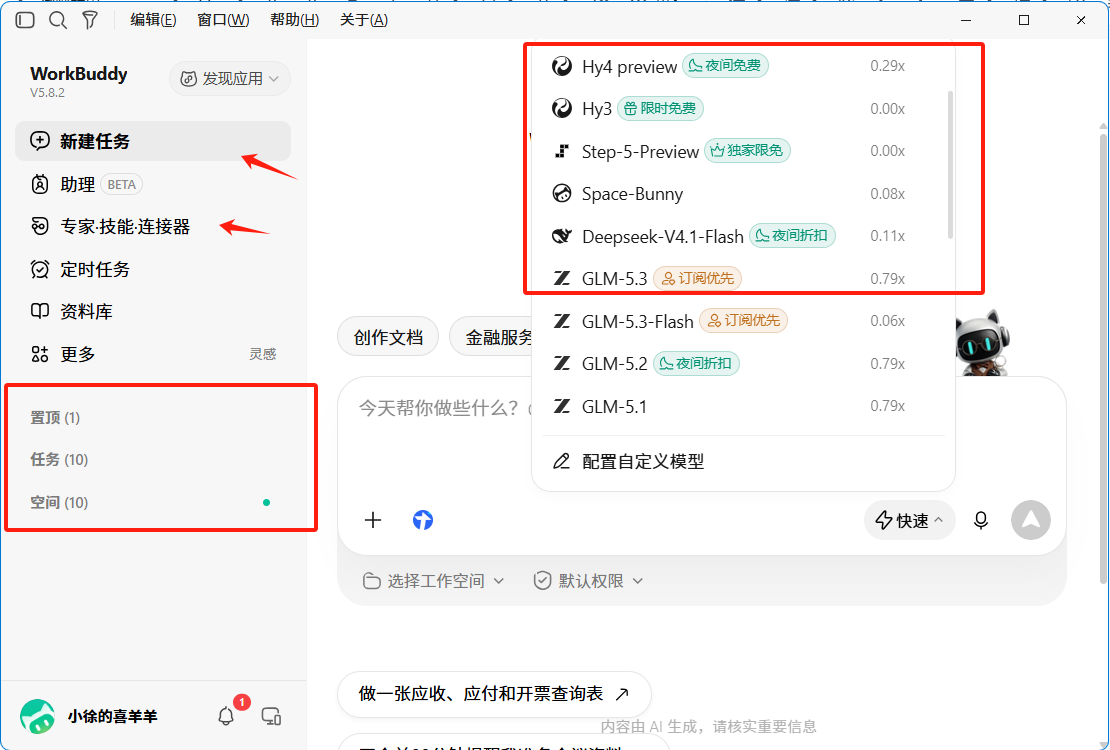Send the message with the arrow button
1110x750 pixels.
tap(1031, 520)
